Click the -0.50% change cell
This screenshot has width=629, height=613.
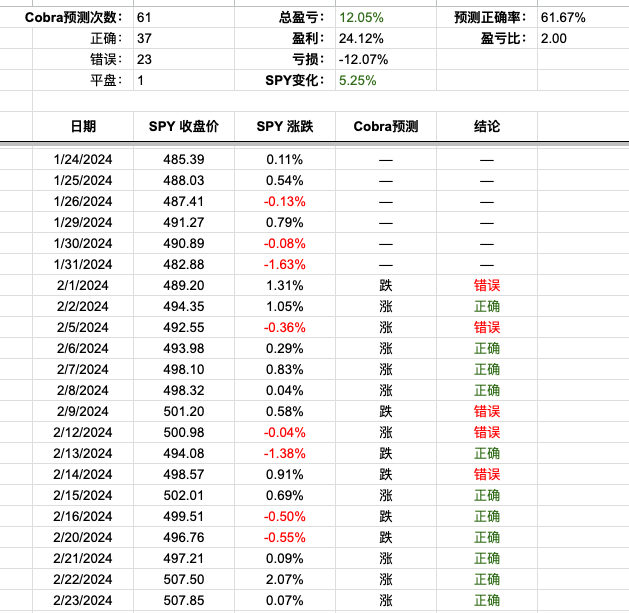tap(285, 516)
